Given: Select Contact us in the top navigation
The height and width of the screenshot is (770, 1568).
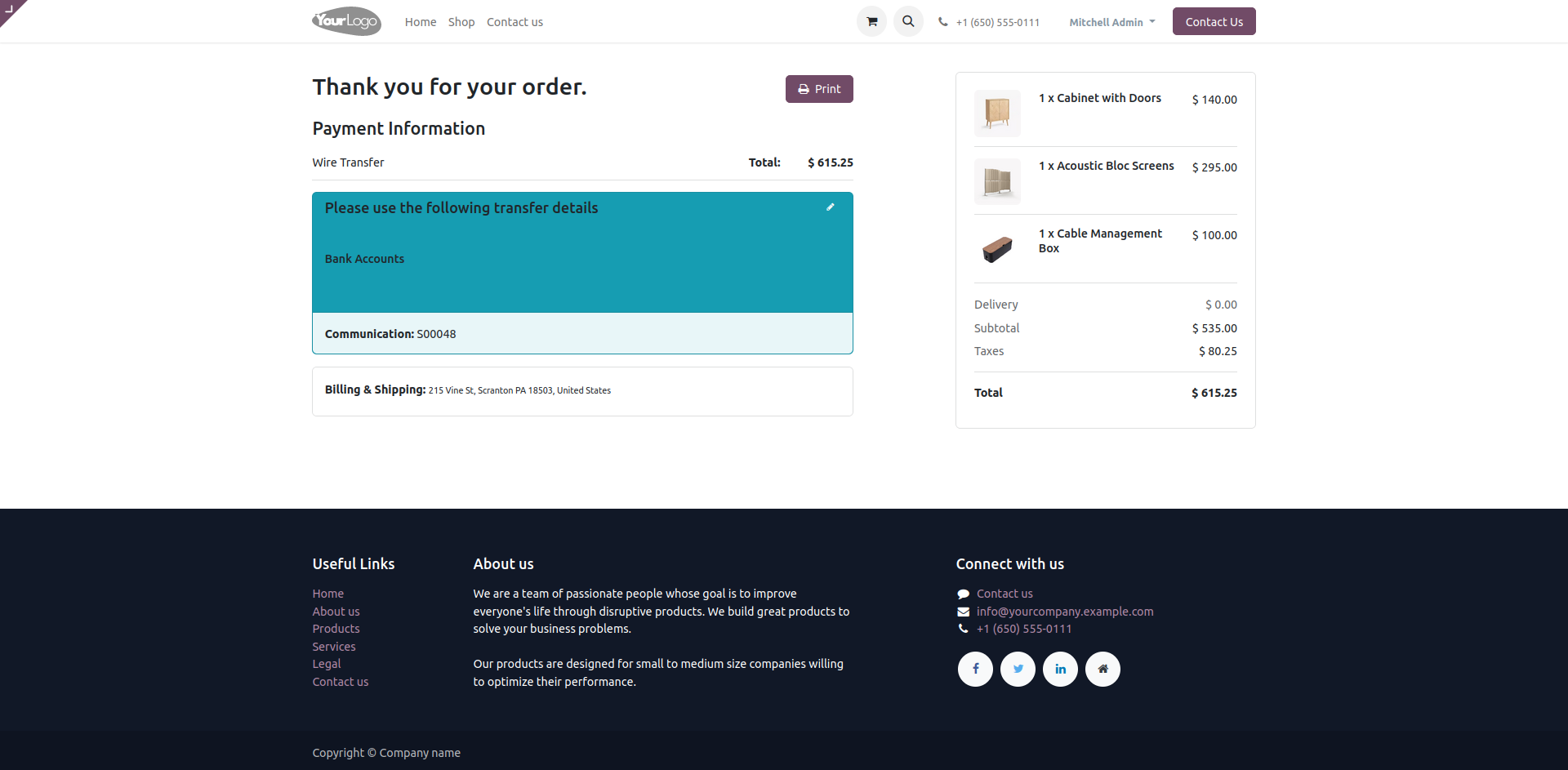Looking at the screenshot, I should (514, 22).
